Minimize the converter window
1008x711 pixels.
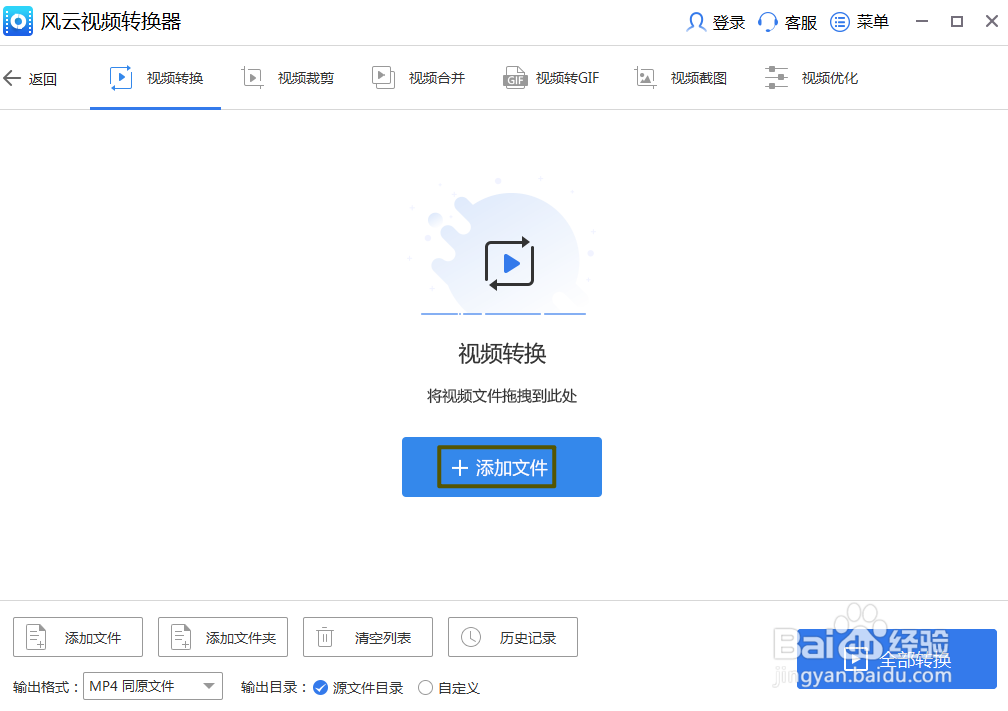coord(922,21)
